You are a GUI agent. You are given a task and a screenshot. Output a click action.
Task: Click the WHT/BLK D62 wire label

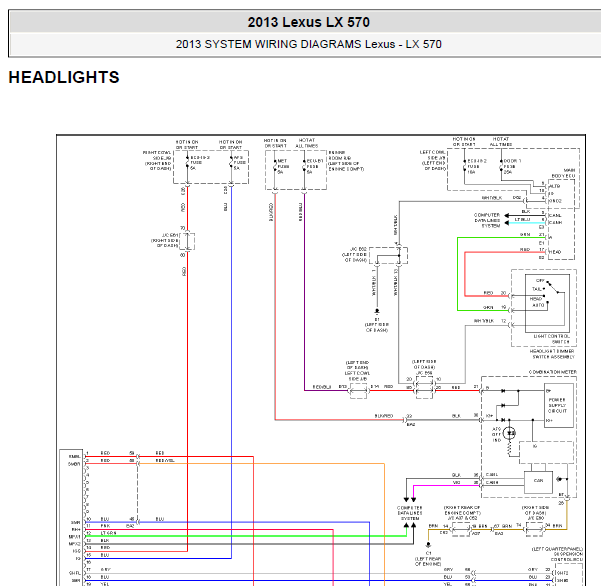[501, 198]
